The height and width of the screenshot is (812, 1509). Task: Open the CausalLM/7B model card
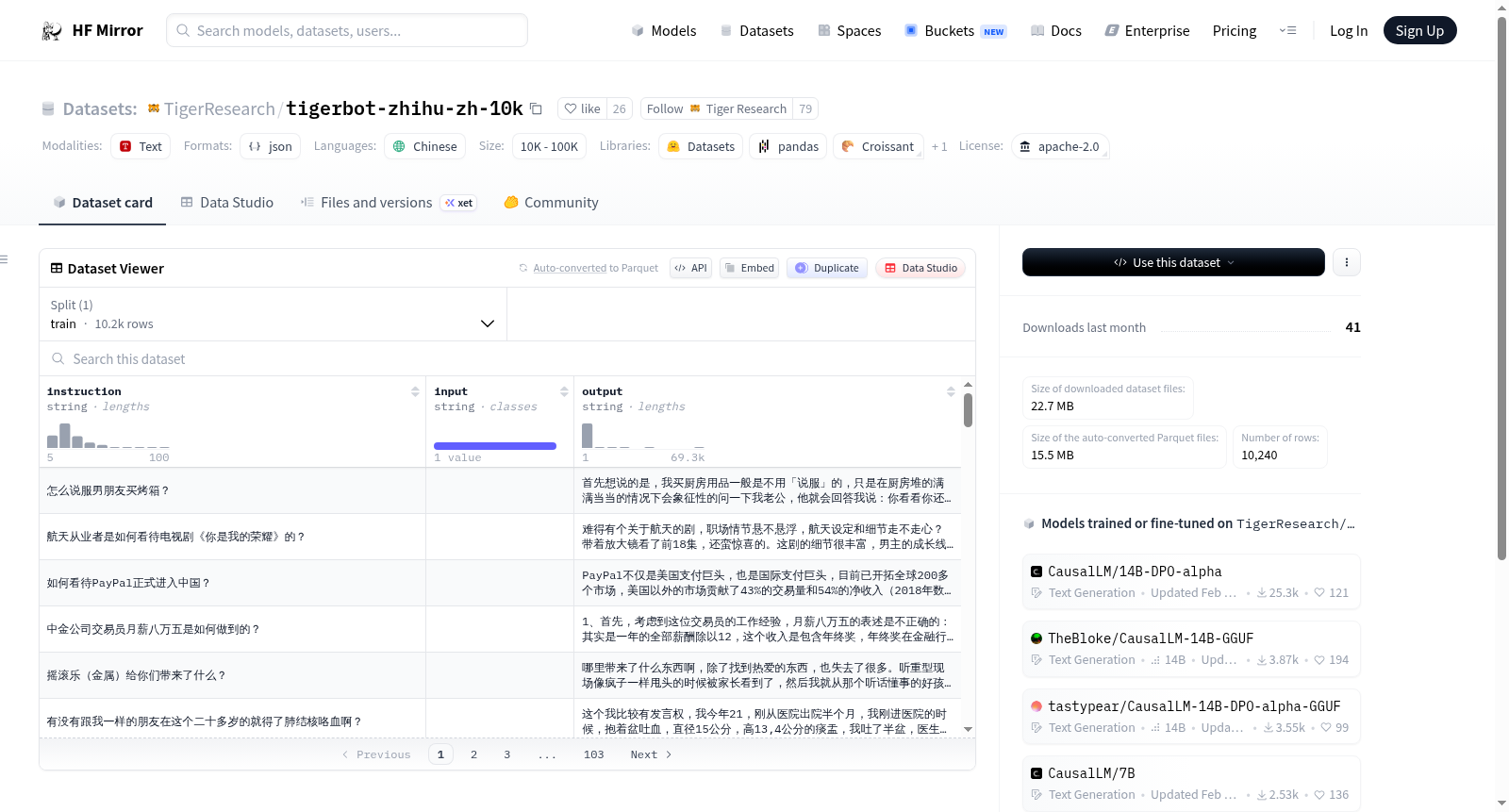click(x=1191, y=783)
